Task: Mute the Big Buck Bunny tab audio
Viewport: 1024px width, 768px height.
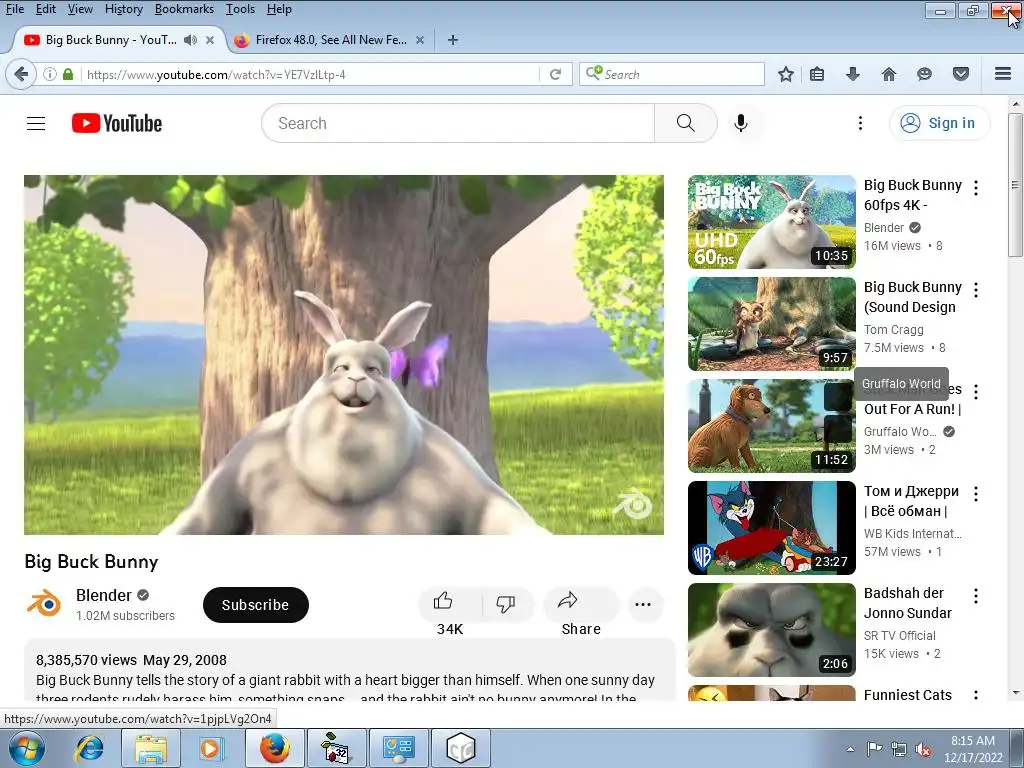Action: (190, 40)
